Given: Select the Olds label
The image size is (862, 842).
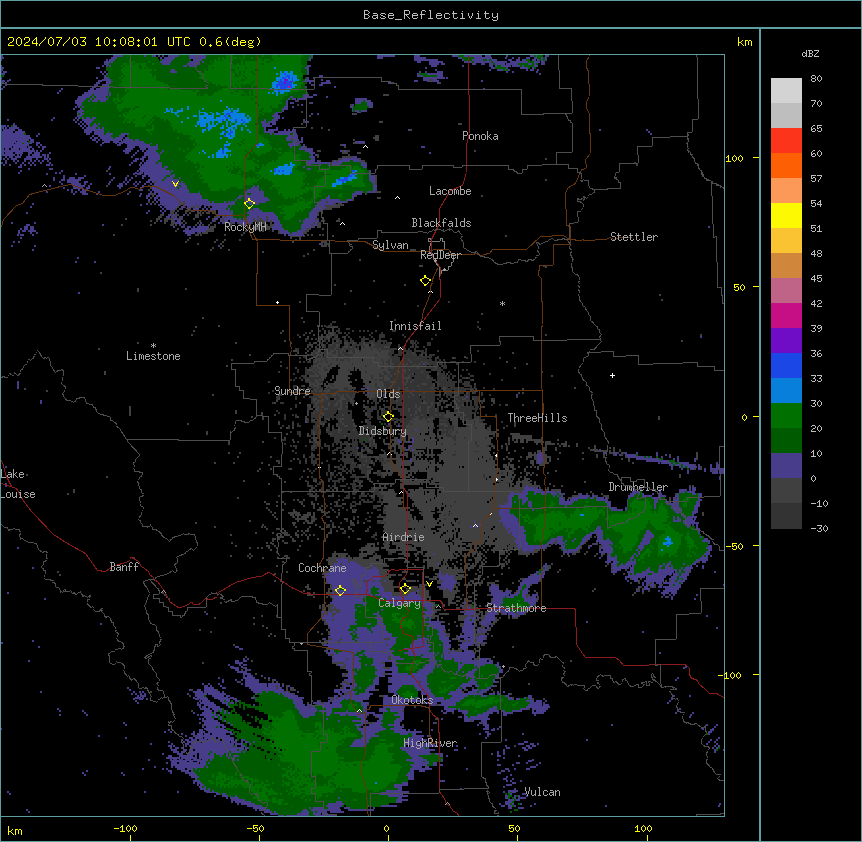Looking at the screenshot, I should (x=388, y=394).
